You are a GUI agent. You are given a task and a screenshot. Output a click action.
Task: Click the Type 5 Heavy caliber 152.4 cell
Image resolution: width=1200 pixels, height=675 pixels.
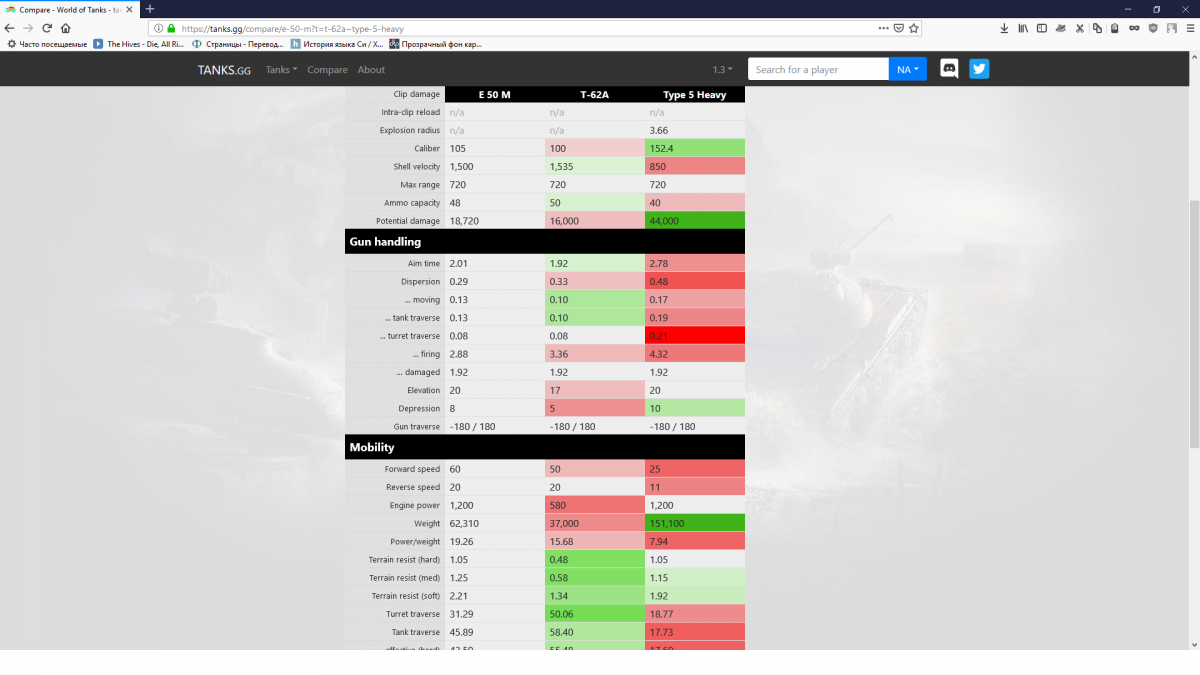tap(695, 148)
